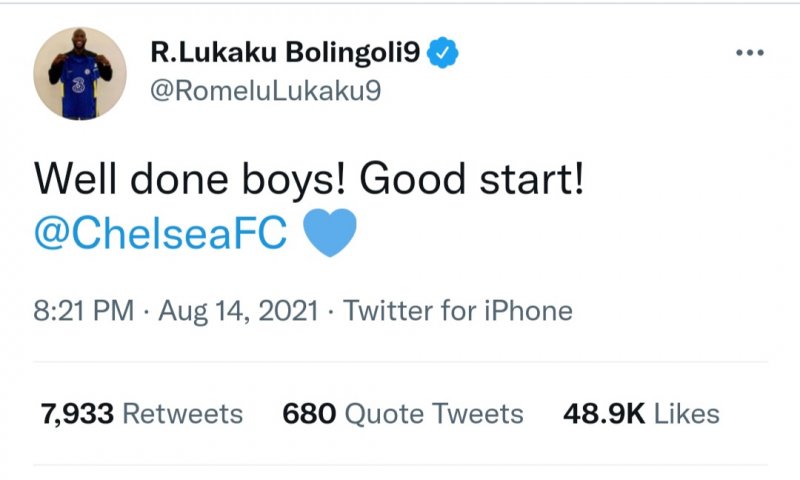Viewport: 800px width, 480px height.
Task: Click the 680 quote count number
Action: 307,414
